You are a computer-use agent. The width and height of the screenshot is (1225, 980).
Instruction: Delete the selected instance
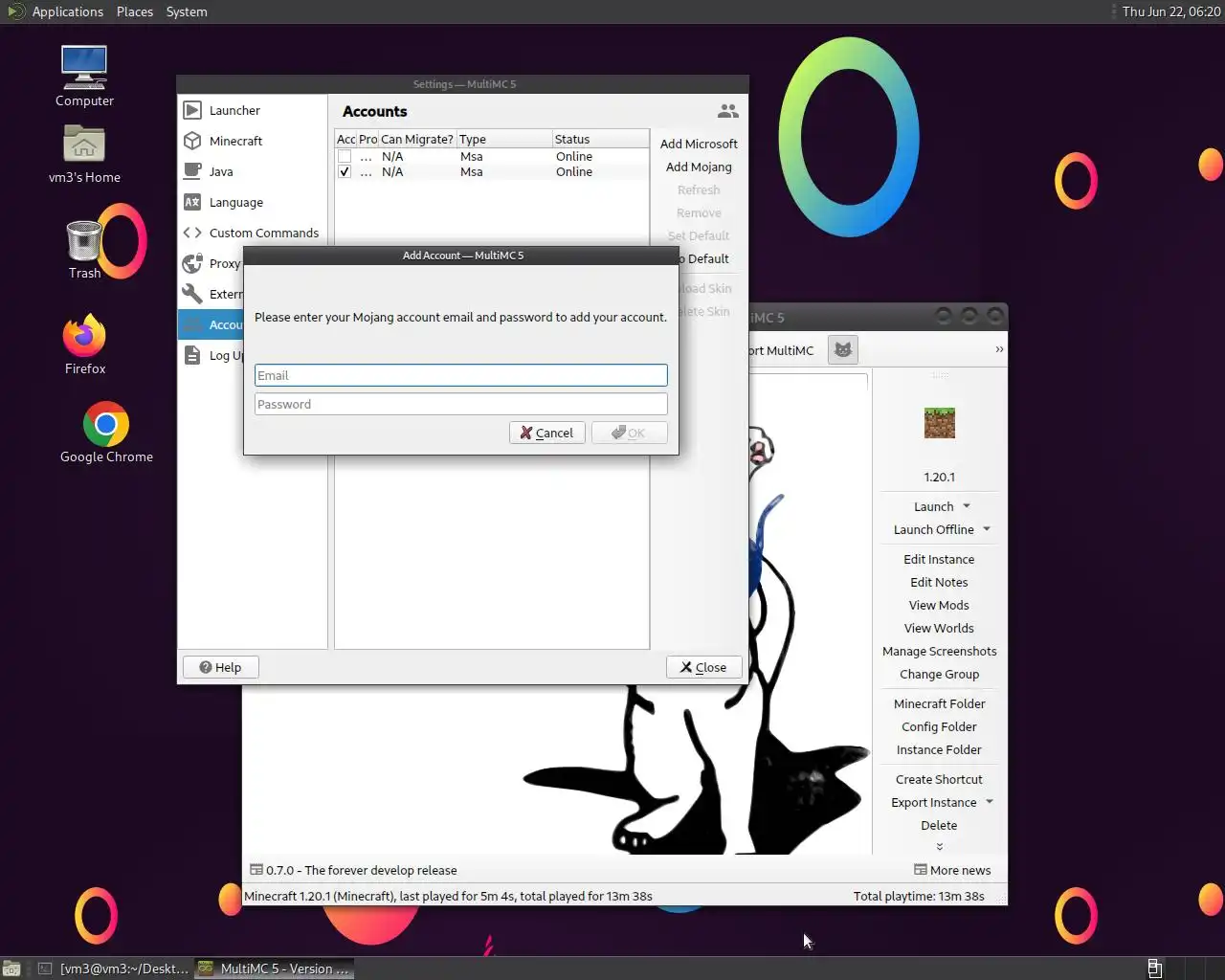coord(940,825)
